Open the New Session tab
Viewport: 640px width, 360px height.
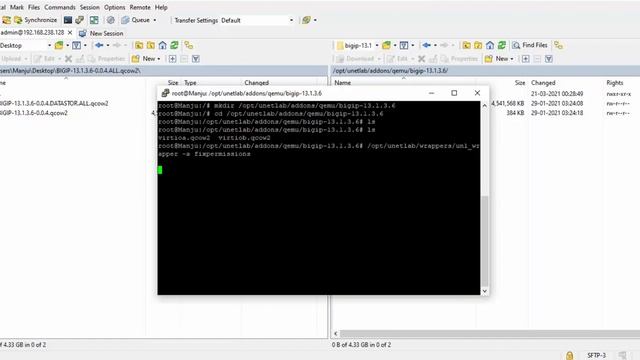tap(101, 33)
